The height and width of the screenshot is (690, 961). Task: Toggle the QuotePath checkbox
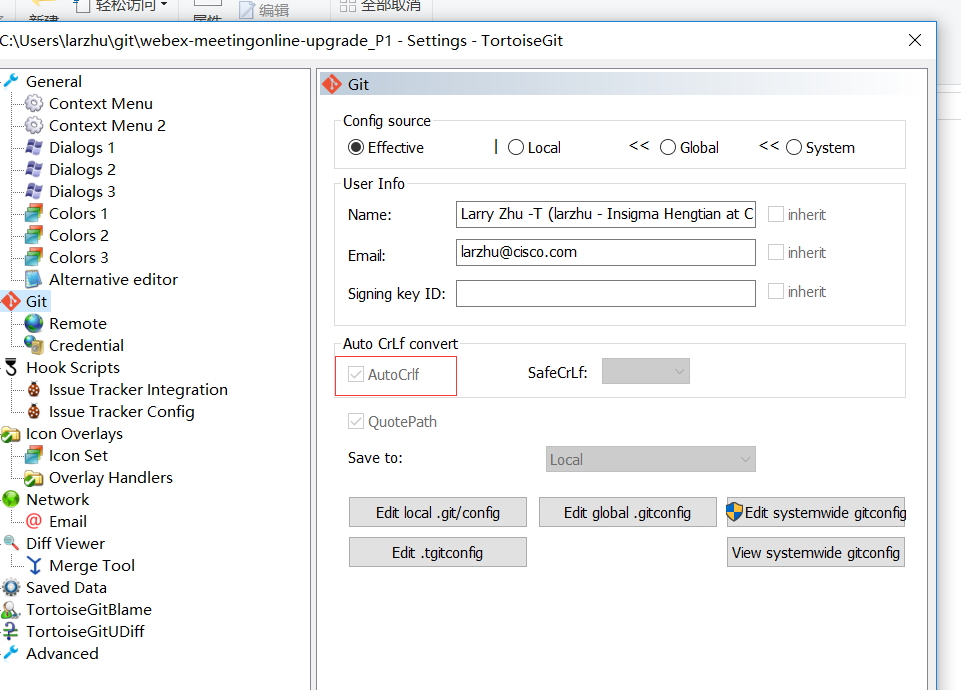(356, 421)
